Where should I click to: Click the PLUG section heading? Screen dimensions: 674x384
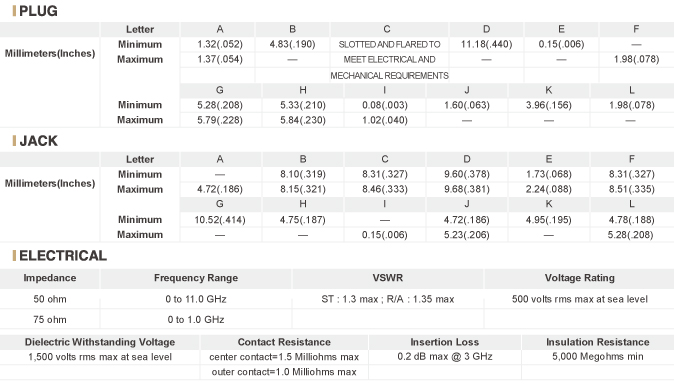click(x=38, y=11)
